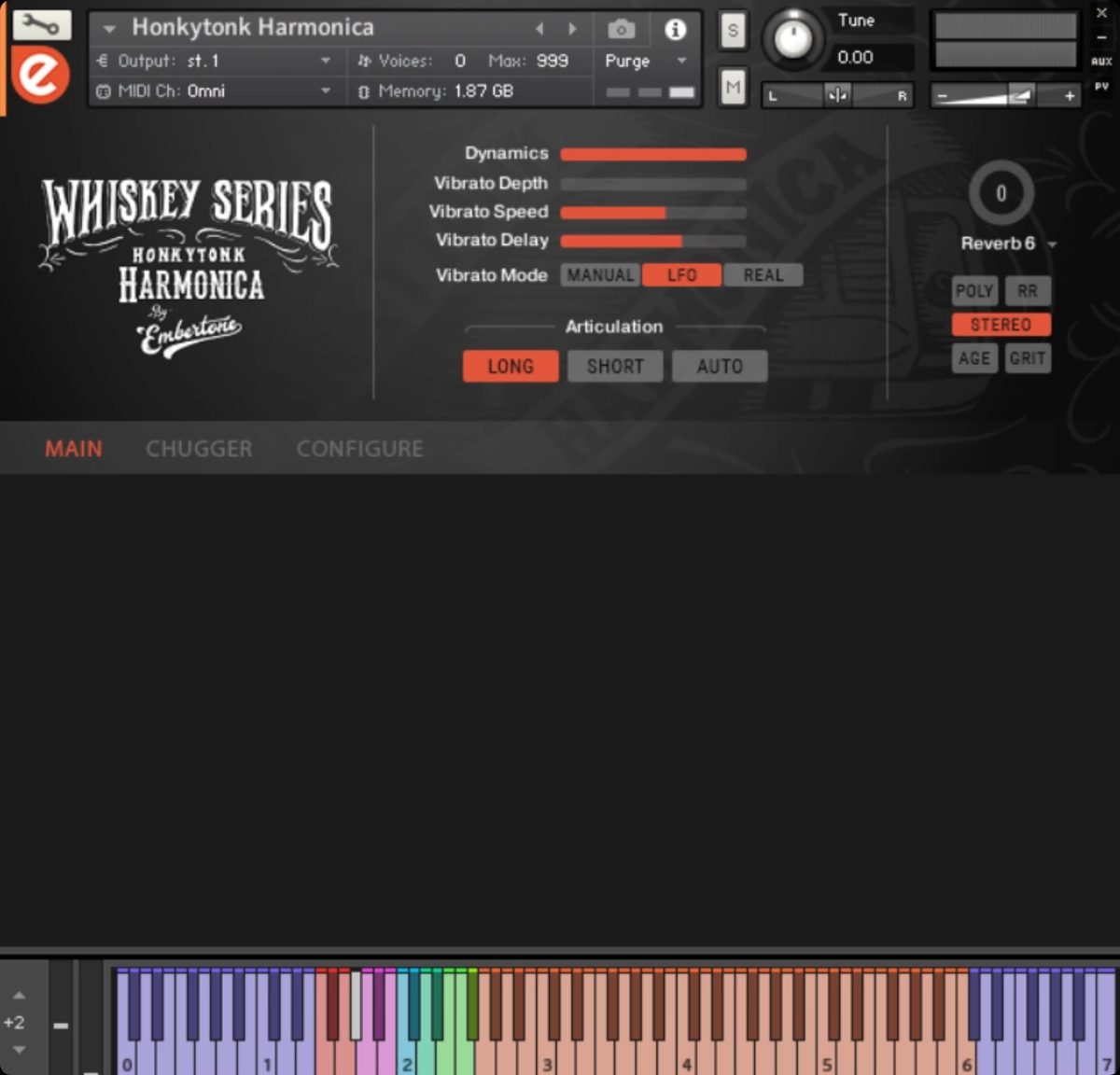Viewport: 1120px width, 1075px height.
Task: Toggle the GRIT effect
Action: point(1028,358)
